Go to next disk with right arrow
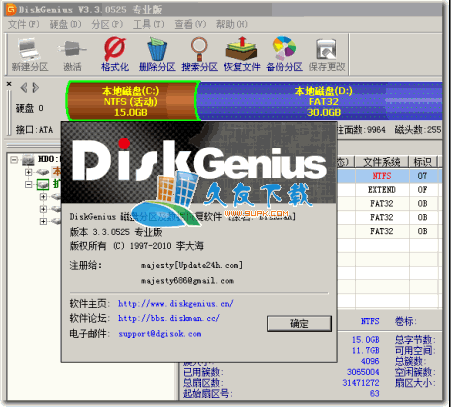 [x=35, y=88]
